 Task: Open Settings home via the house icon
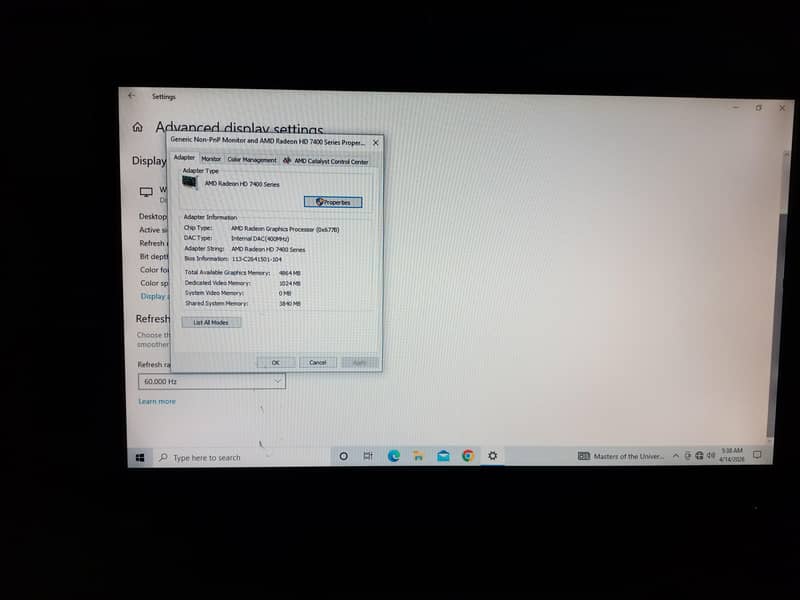[x=138, y=127]
